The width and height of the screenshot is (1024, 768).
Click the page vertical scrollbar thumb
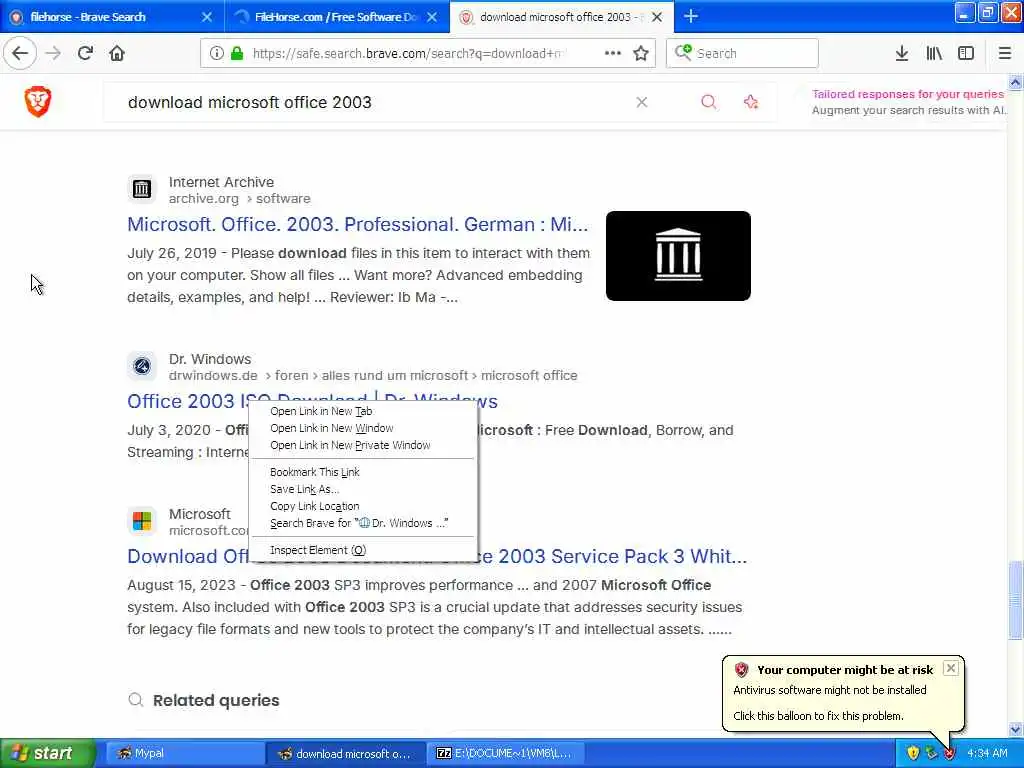1015,600
